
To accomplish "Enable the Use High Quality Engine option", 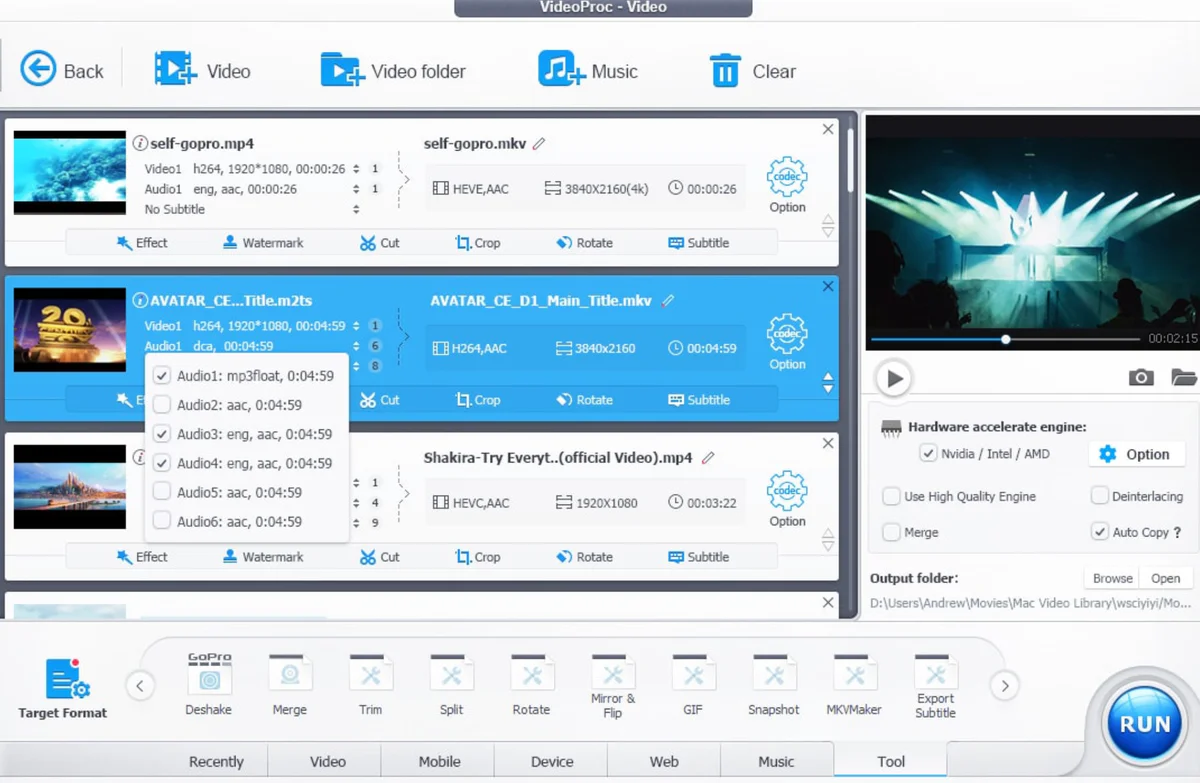I will coord(890,496).
